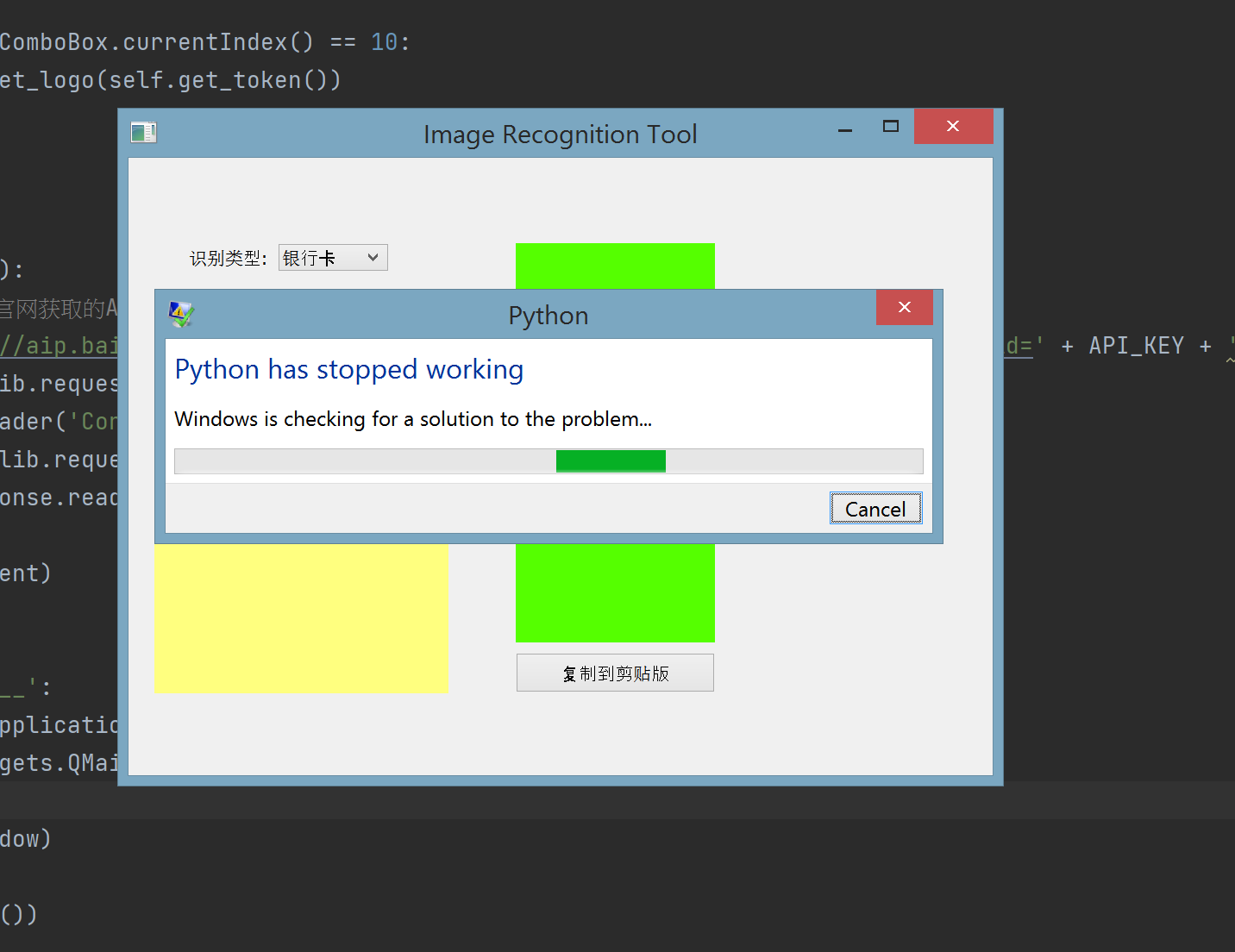Viewport: 1235px width, 952px height.
Task: Maximize the Image Recognition Tool window
Action: pos(891,127)
